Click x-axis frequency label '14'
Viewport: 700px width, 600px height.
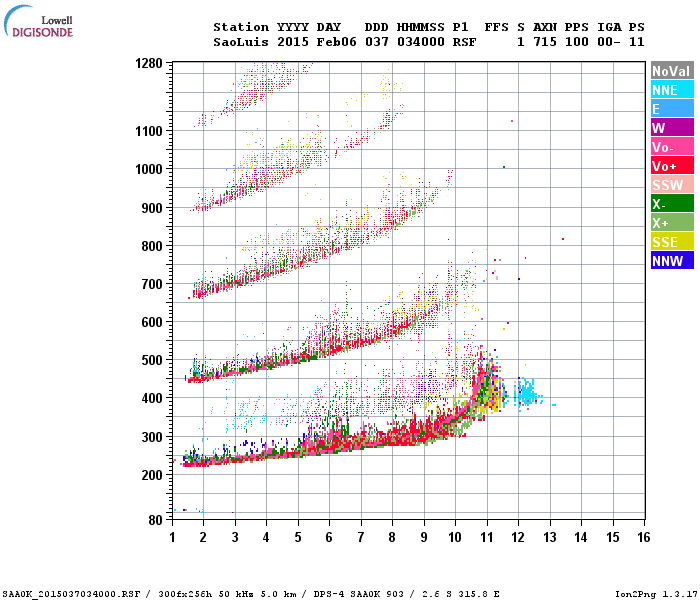(581, 537)
